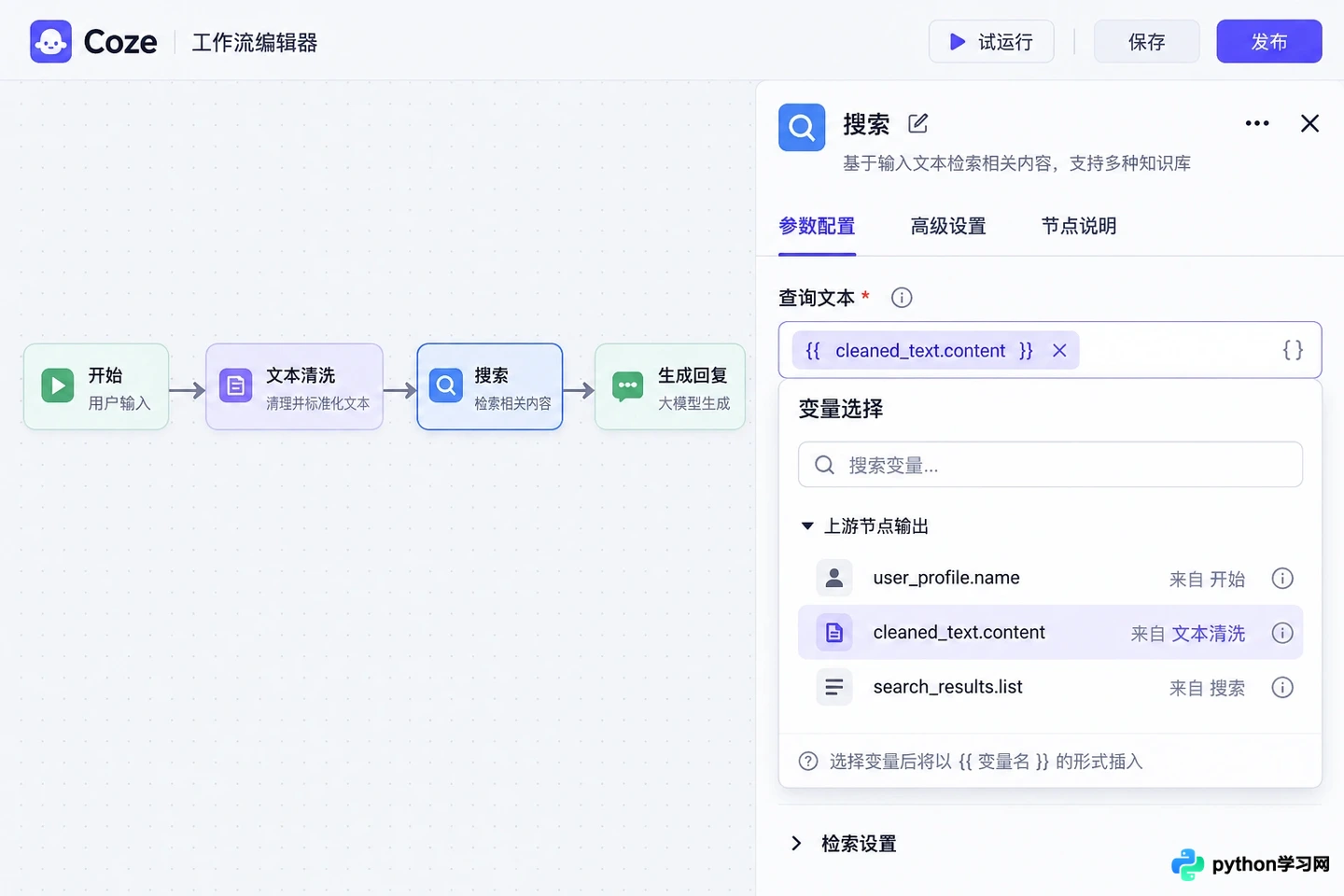Collapse the 上游节点输出 group
This screenshot has height=896, width=1344.
point(807,526)
